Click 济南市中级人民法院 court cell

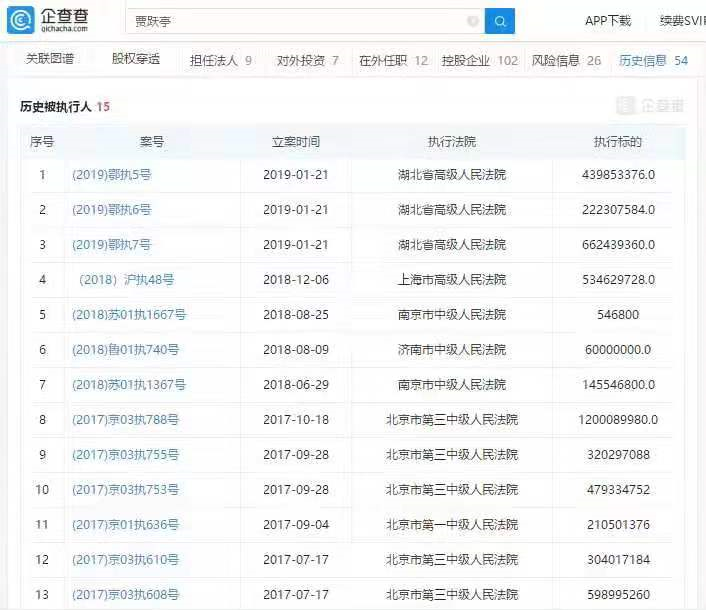(x=452, y=350)
